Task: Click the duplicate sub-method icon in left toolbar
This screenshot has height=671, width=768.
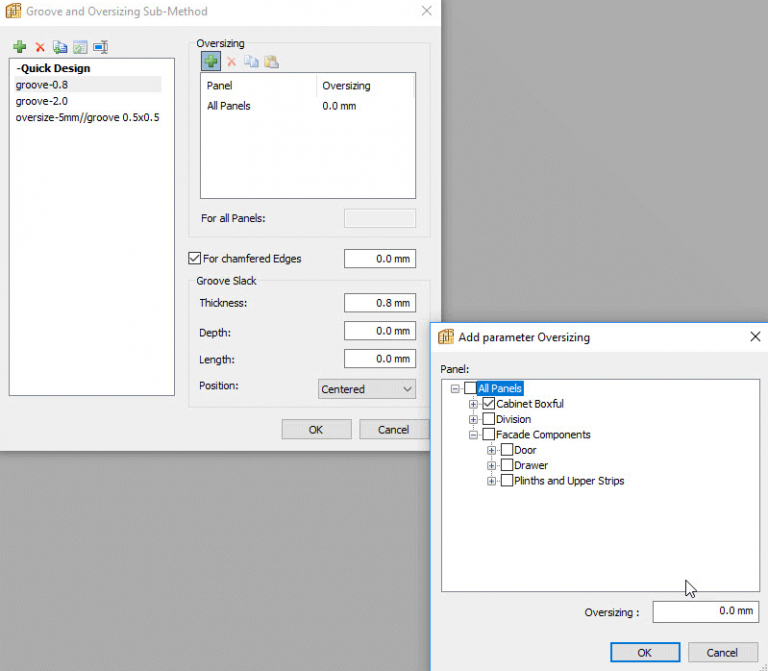Action: click(60, 47)
